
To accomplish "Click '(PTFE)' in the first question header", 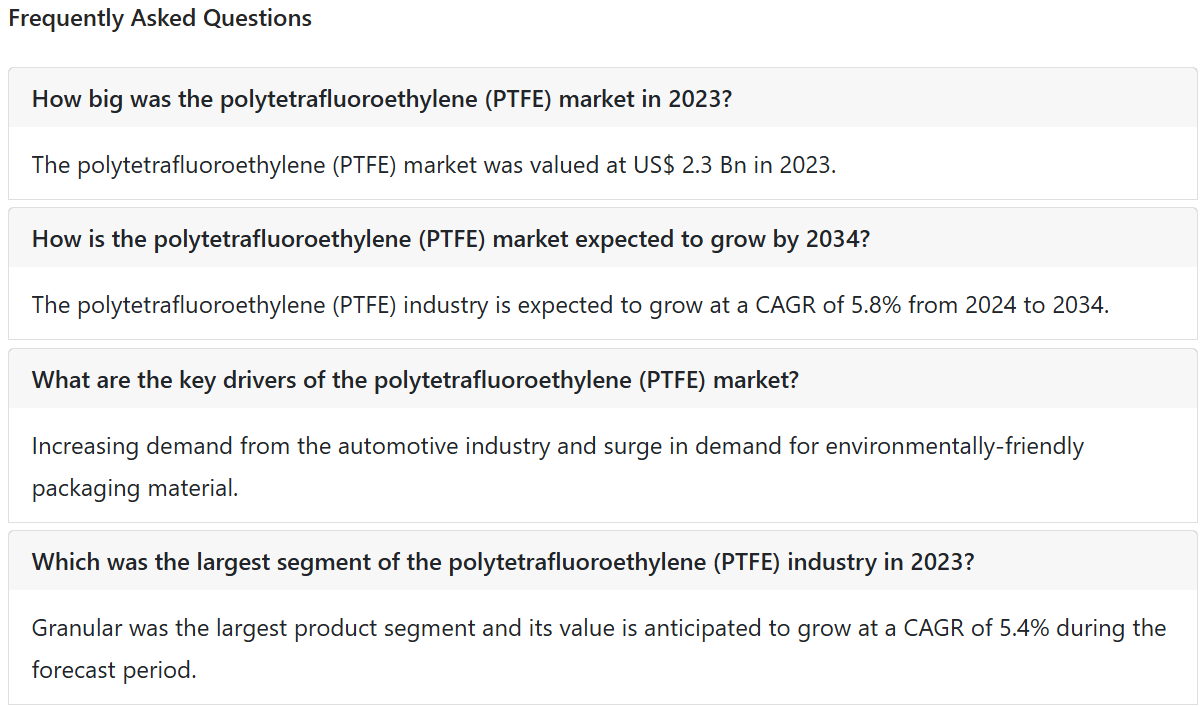I will pyautogui.click(x=520, y=99).
